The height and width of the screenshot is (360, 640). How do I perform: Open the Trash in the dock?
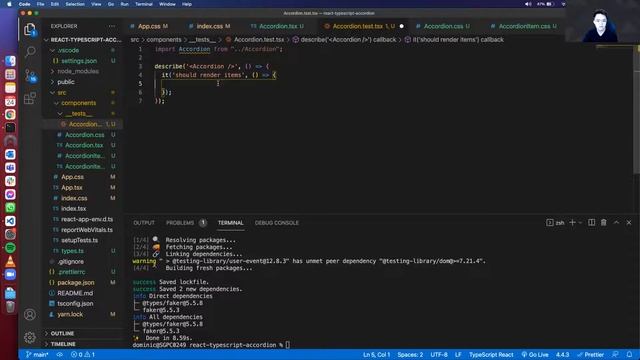point(10,307)
